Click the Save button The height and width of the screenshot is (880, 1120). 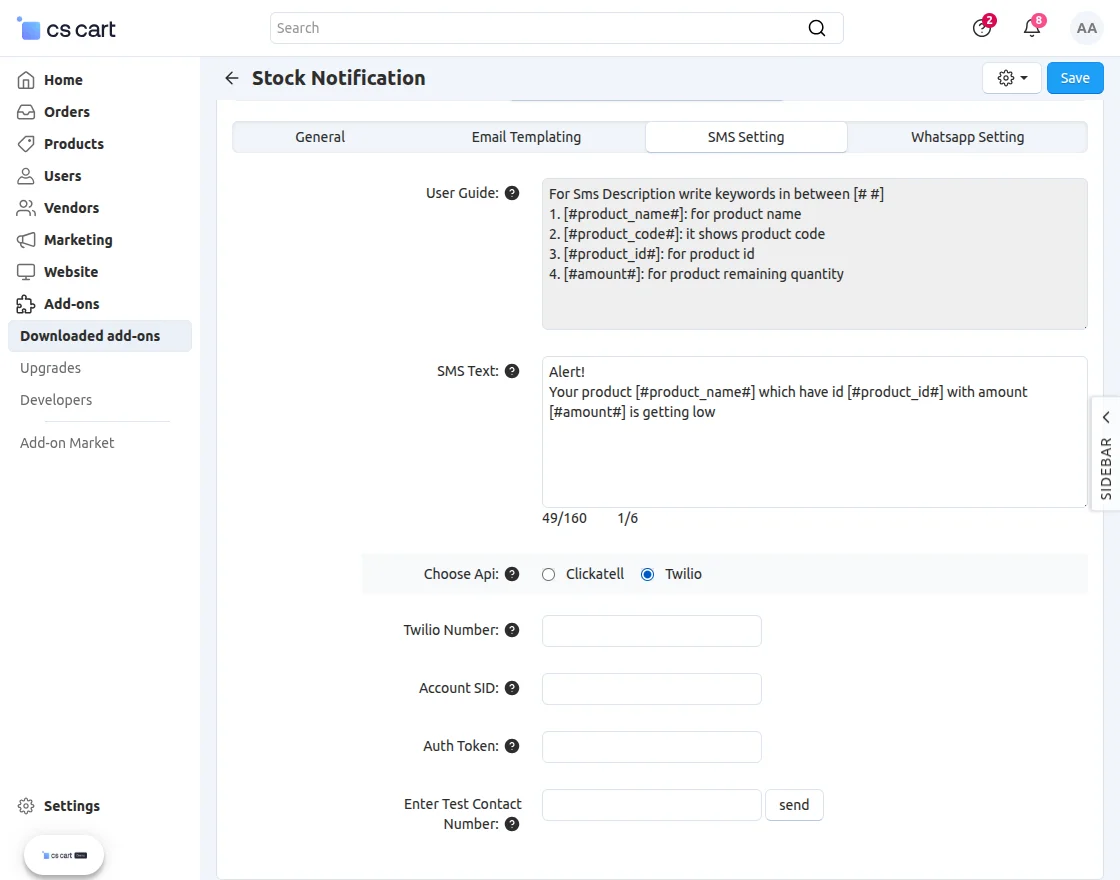(x=1075, y=78)
